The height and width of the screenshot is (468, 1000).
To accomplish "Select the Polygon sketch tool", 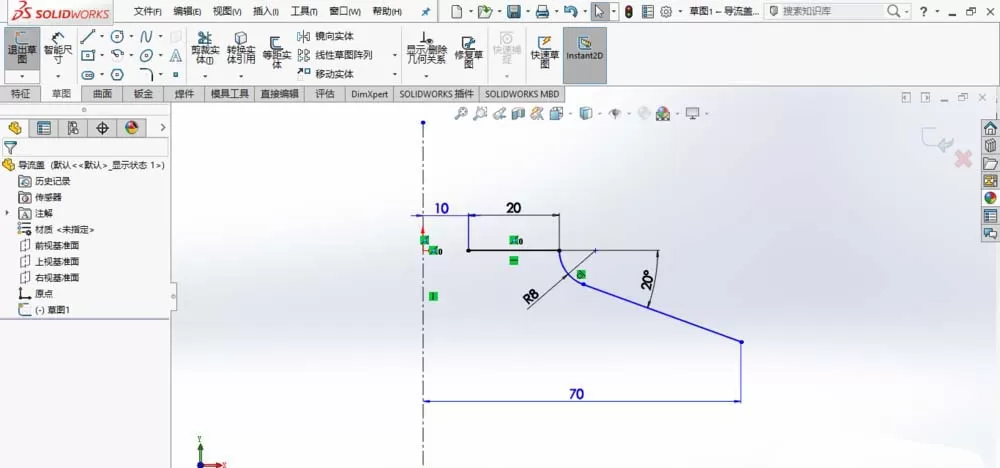I will click(x=117, y=75).
